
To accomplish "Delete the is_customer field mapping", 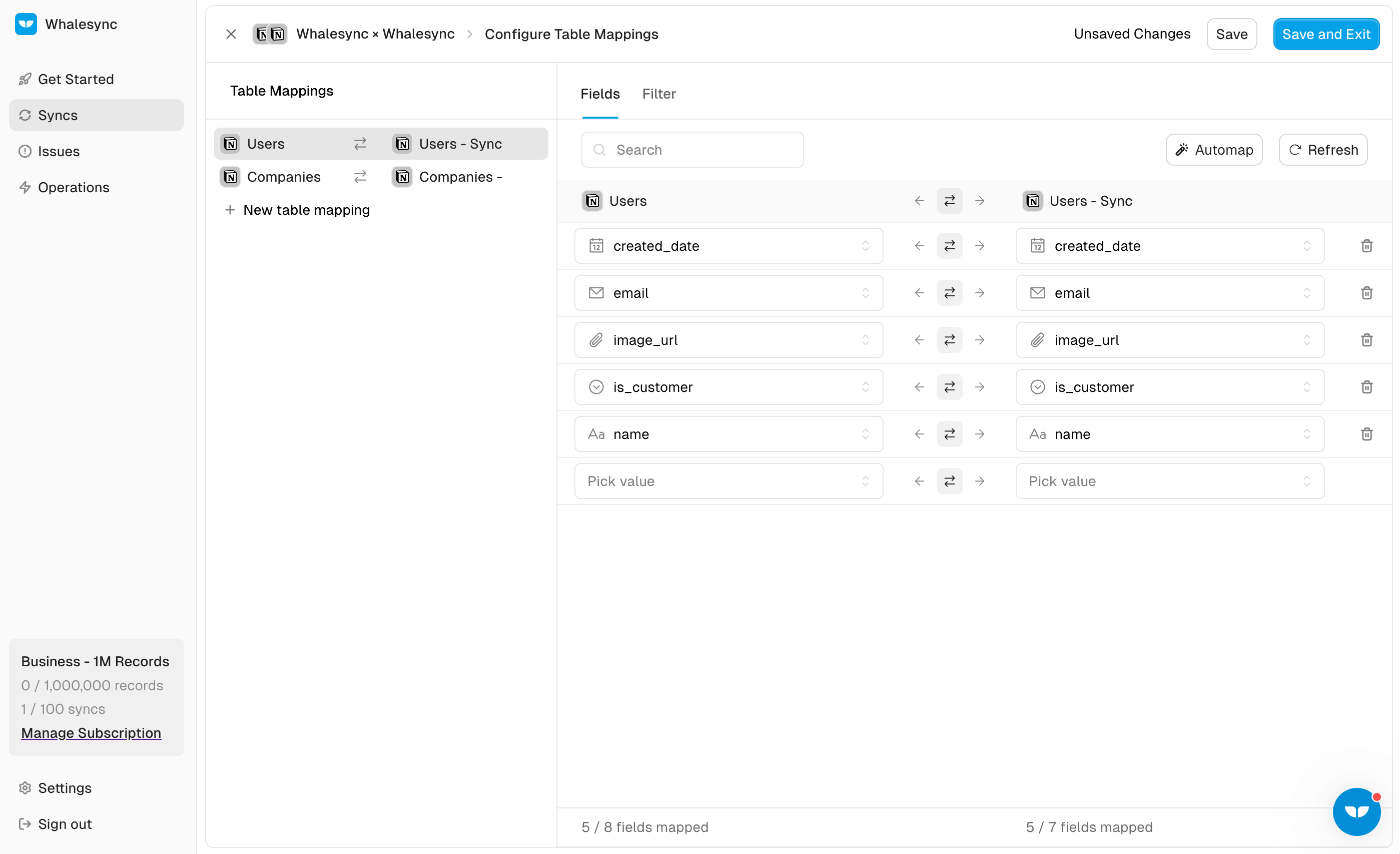I will pos(1366,387).
